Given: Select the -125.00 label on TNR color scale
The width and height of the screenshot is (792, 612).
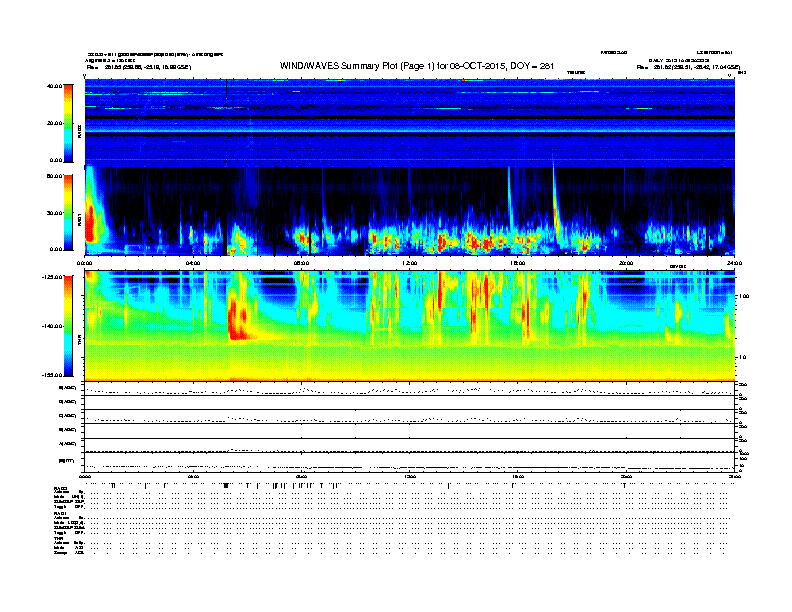Looking at the screenshot, I should click(x=53, y=277).
